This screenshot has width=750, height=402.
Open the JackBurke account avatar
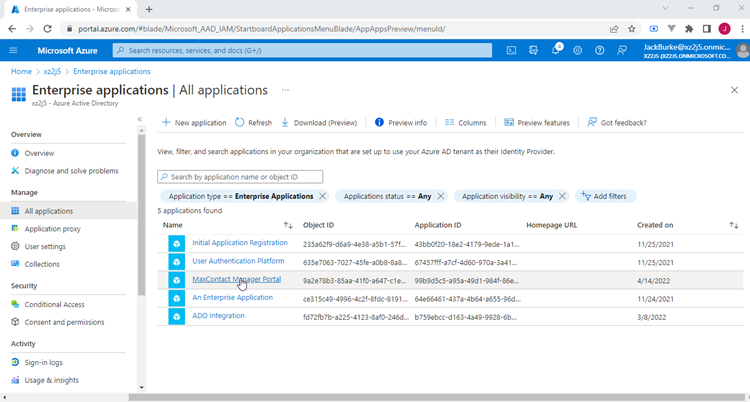[743, 50]
